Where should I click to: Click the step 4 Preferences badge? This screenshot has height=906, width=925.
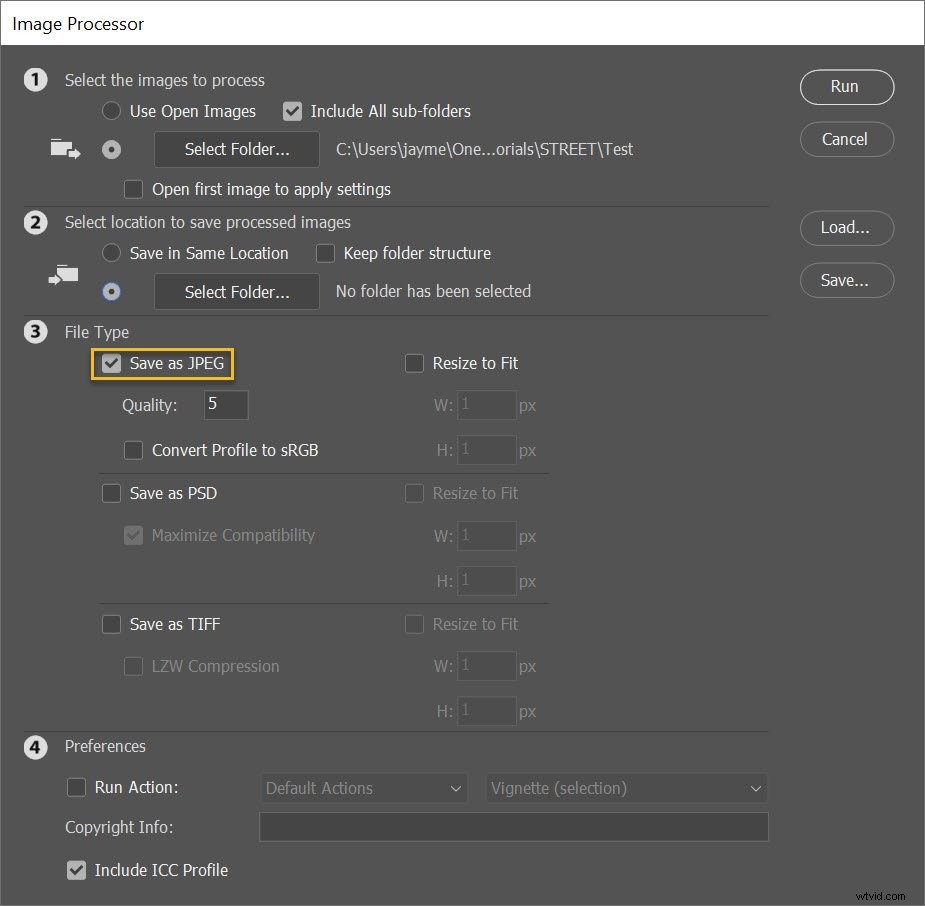point(36,747)
